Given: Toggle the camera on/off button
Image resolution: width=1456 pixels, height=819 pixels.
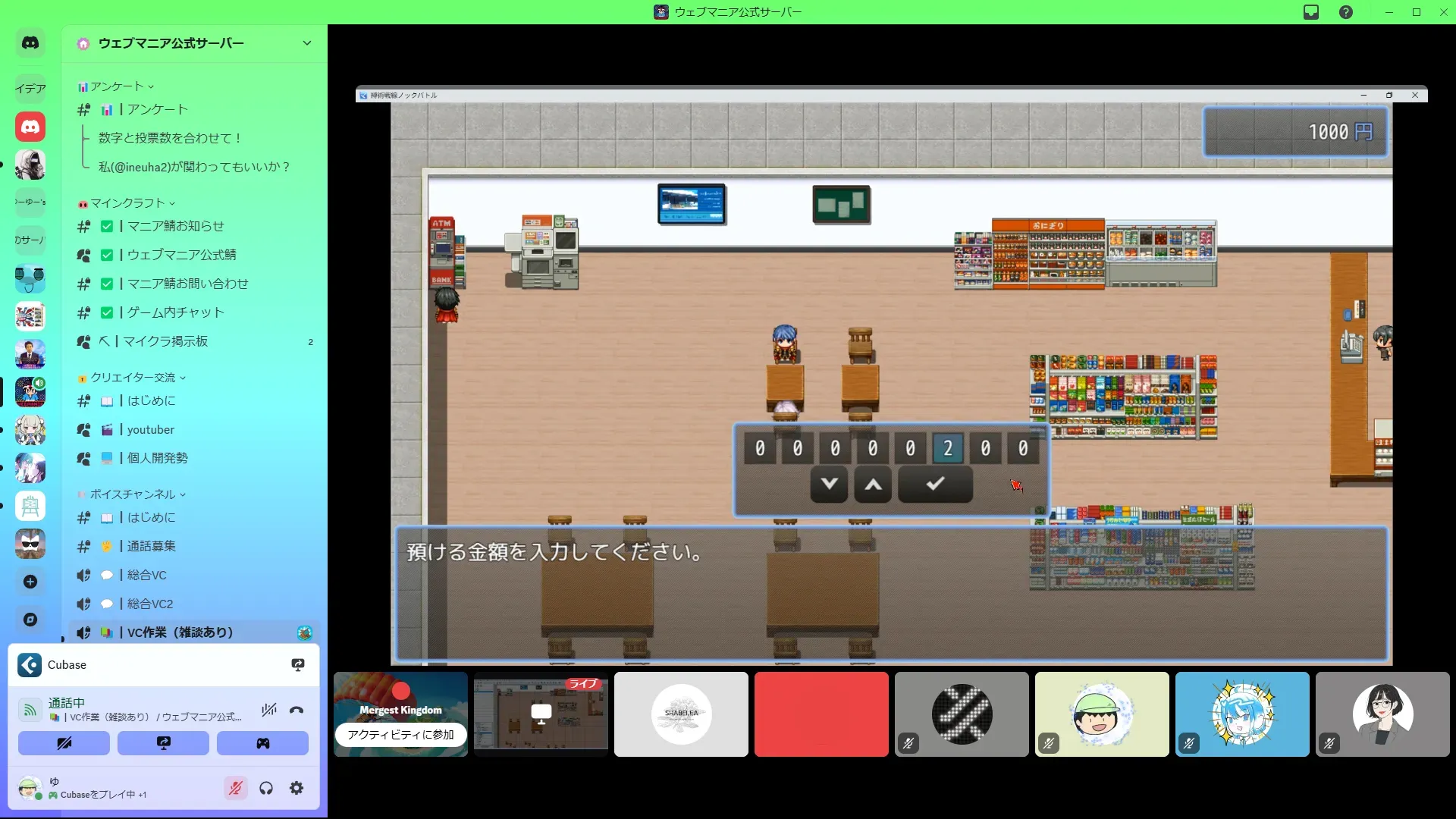Looking at the screenshot, I should tap(64, 743).
